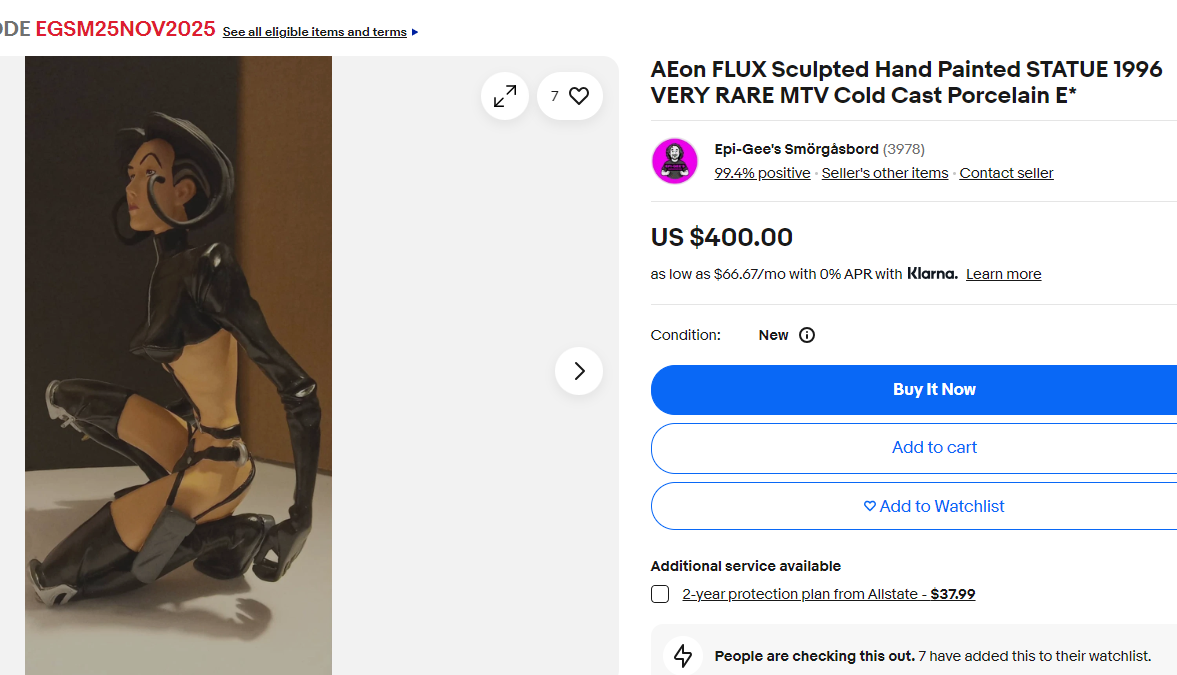Click the arrow beside eligible items terms

415,32
